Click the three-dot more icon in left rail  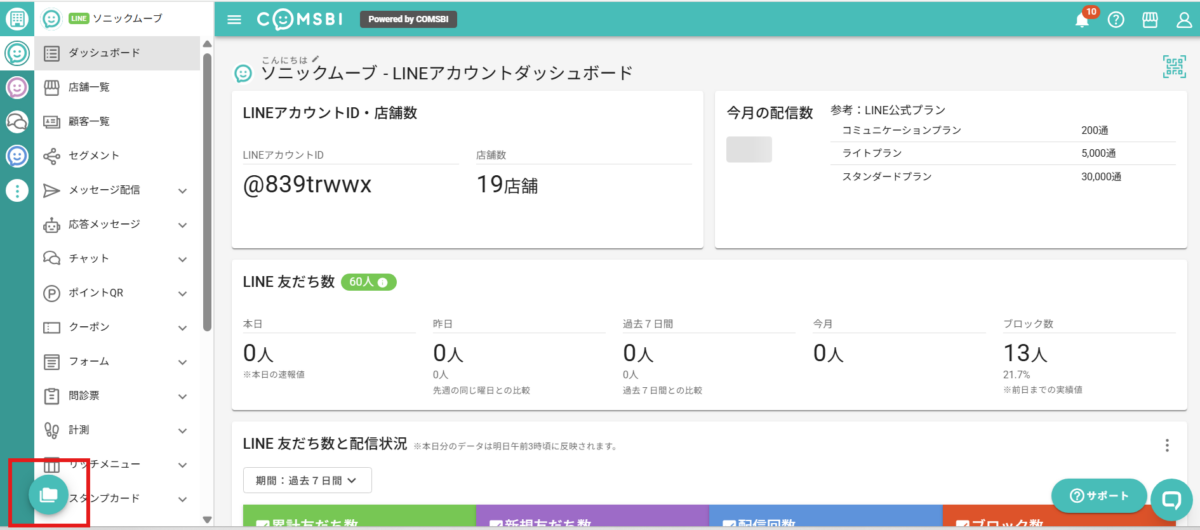click(17, 190)
